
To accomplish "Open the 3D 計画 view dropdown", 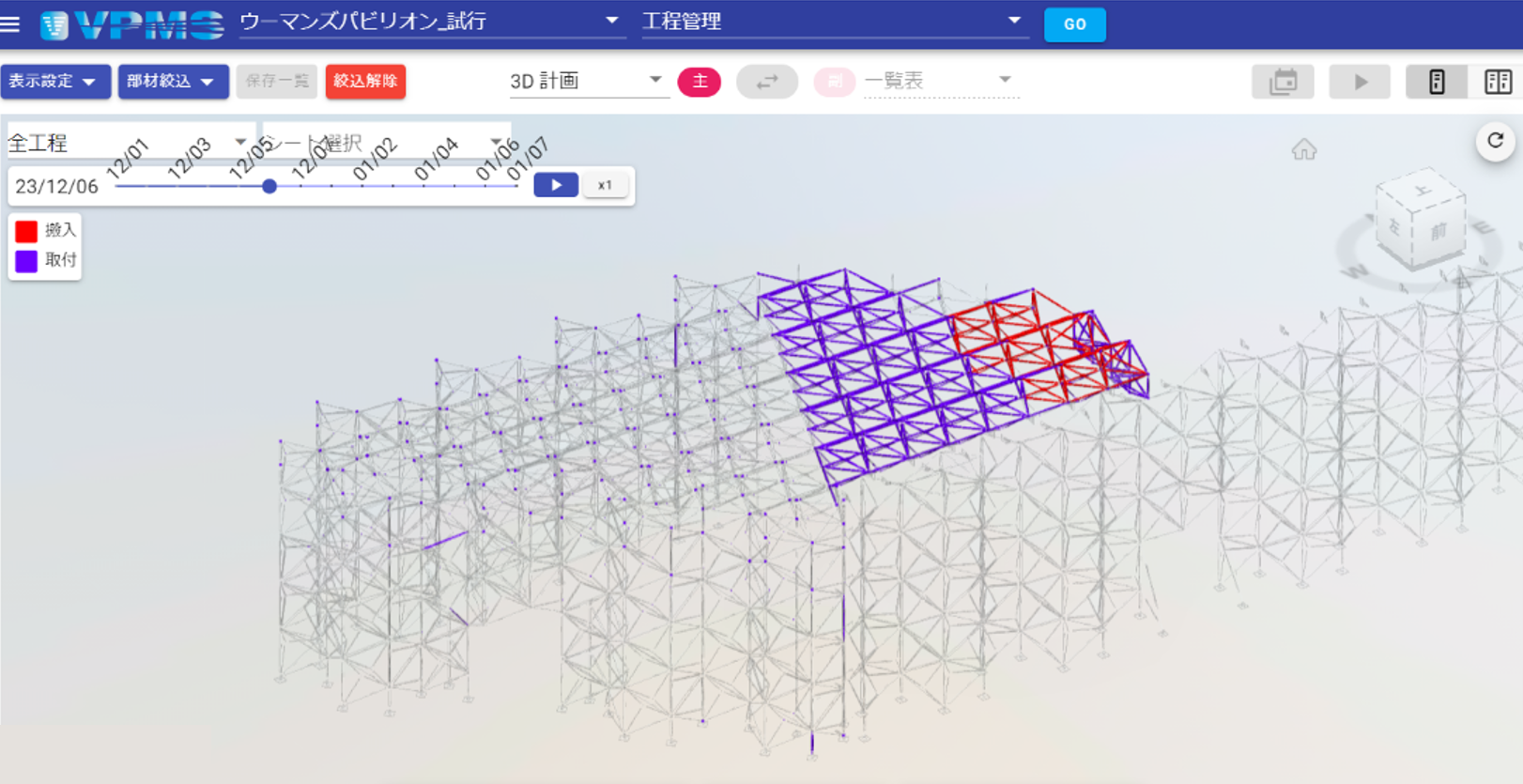I will pos(588,81).
